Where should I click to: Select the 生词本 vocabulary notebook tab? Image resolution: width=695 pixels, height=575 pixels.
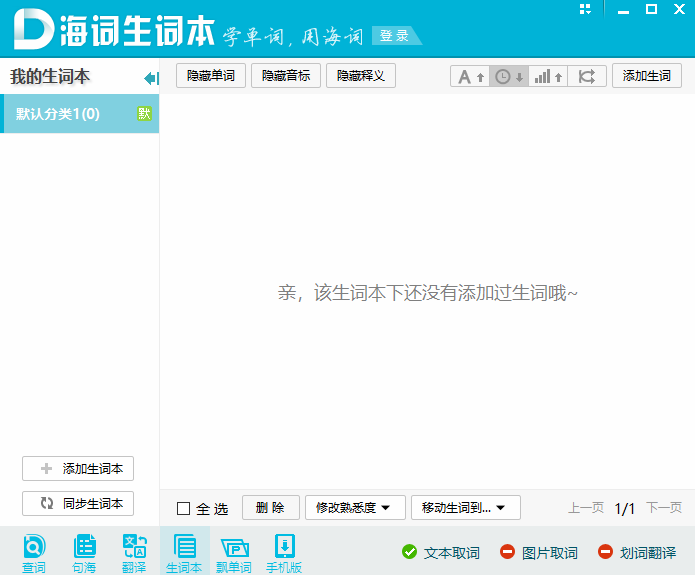pos(184,552)
